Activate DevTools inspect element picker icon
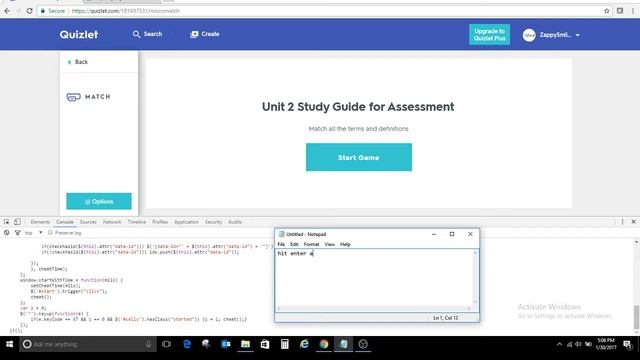This screenshot has height=360, width=640. point(7,222)
